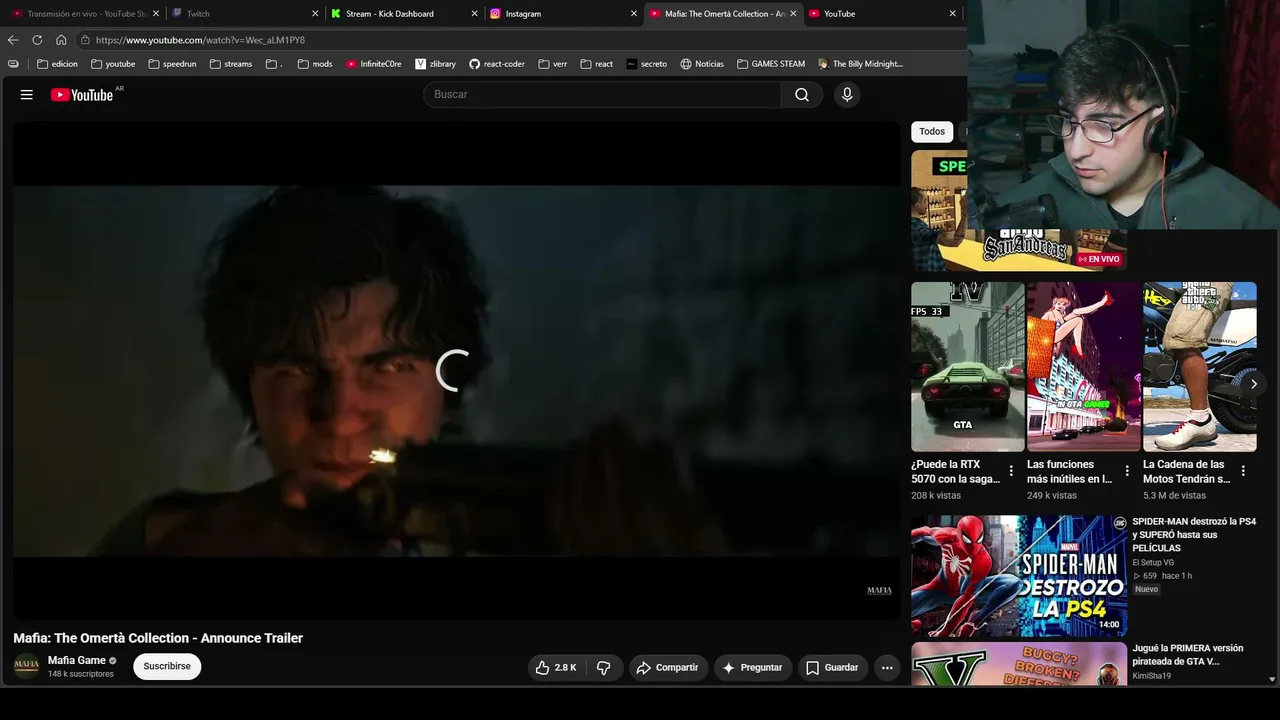Viewport: 1280px width, 720px height.
Task: Open the Mafia Game channel name link
Action: click(77, 661)
